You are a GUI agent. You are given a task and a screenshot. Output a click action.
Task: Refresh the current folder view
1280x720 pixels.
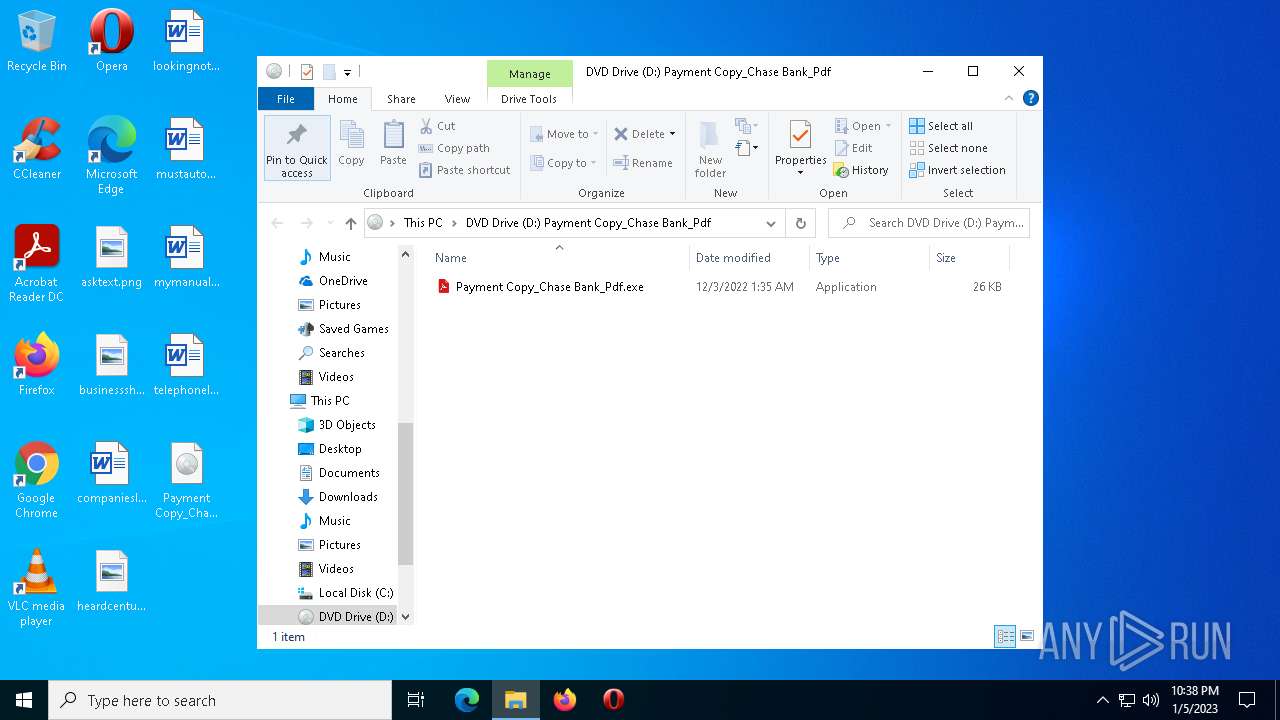[x=800, y=223]
